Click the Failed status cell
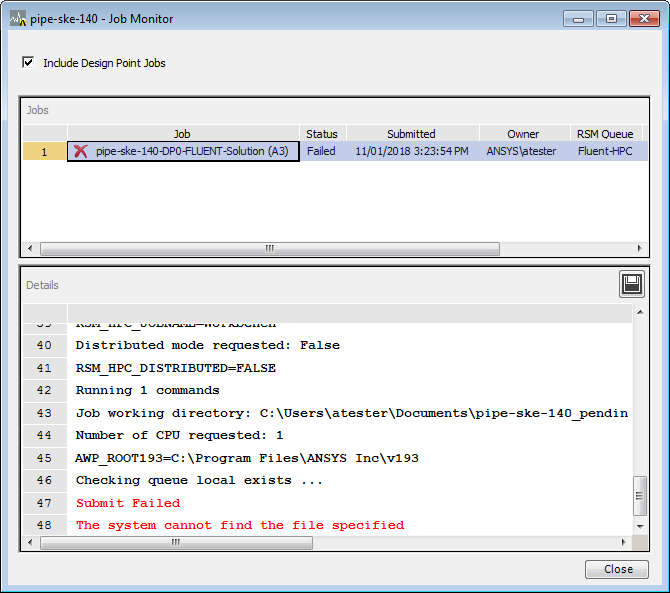The width and height of the screenshot is (670, 593). coord(321,151)
